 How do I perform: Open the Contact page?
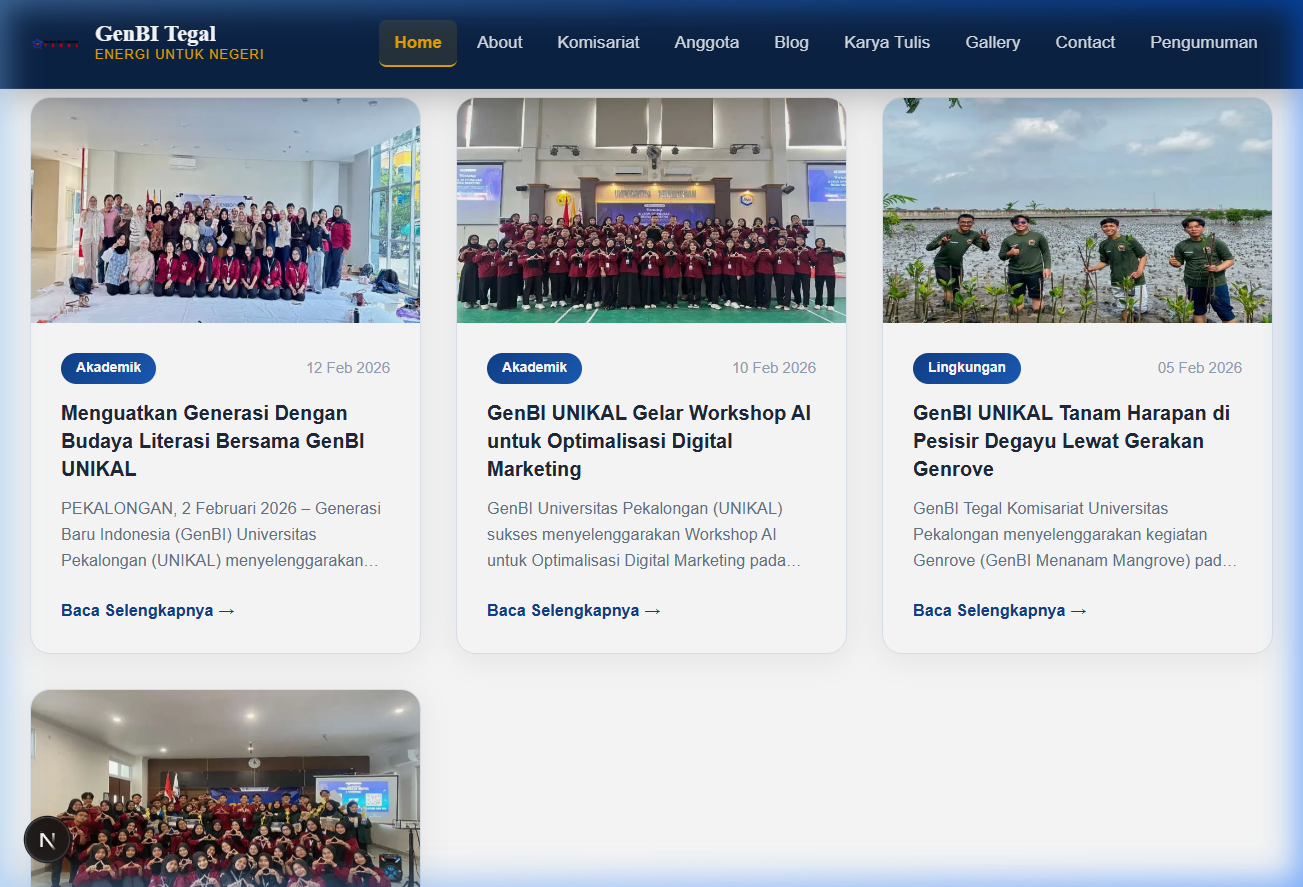pos(1085,43)
